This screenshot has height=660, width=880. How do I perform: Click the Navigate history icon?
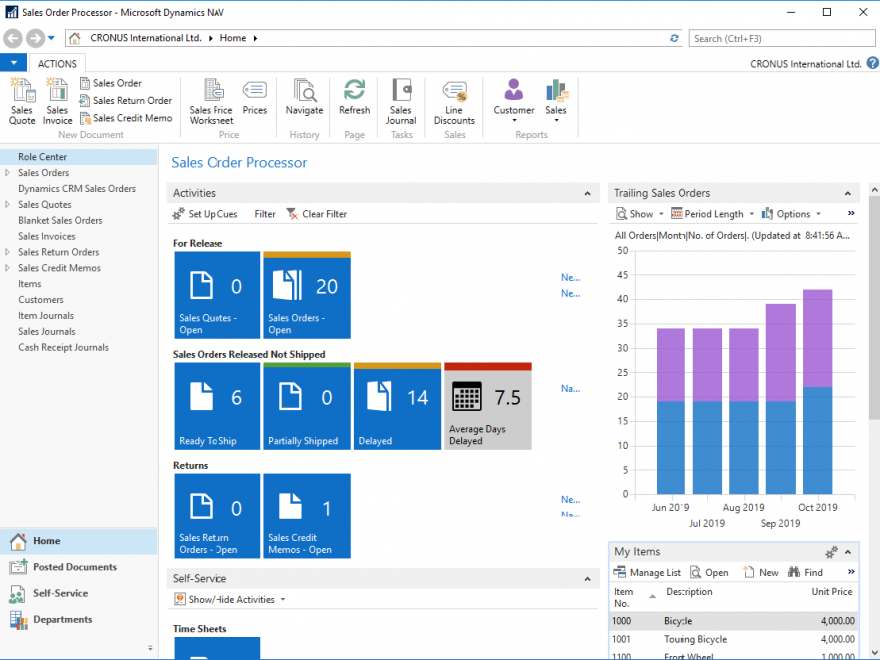[x=304, y=97]
